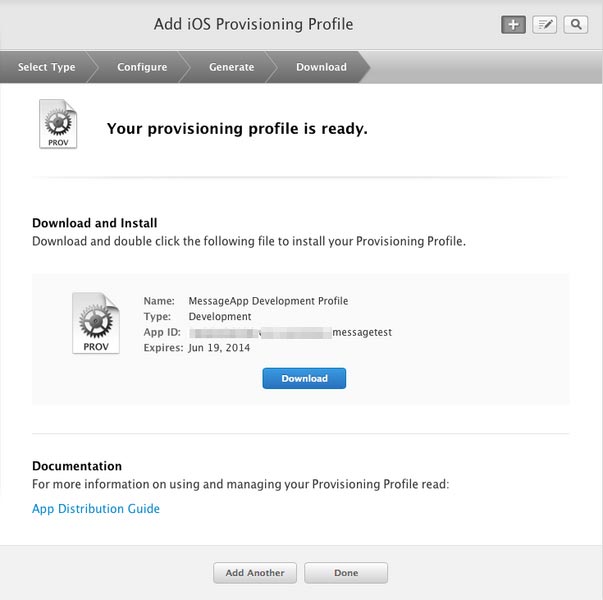Click the Add iOS Provisioning Profile title
Image resolution: width=603 pixels, height=600 pixels.
click(253, 24)
